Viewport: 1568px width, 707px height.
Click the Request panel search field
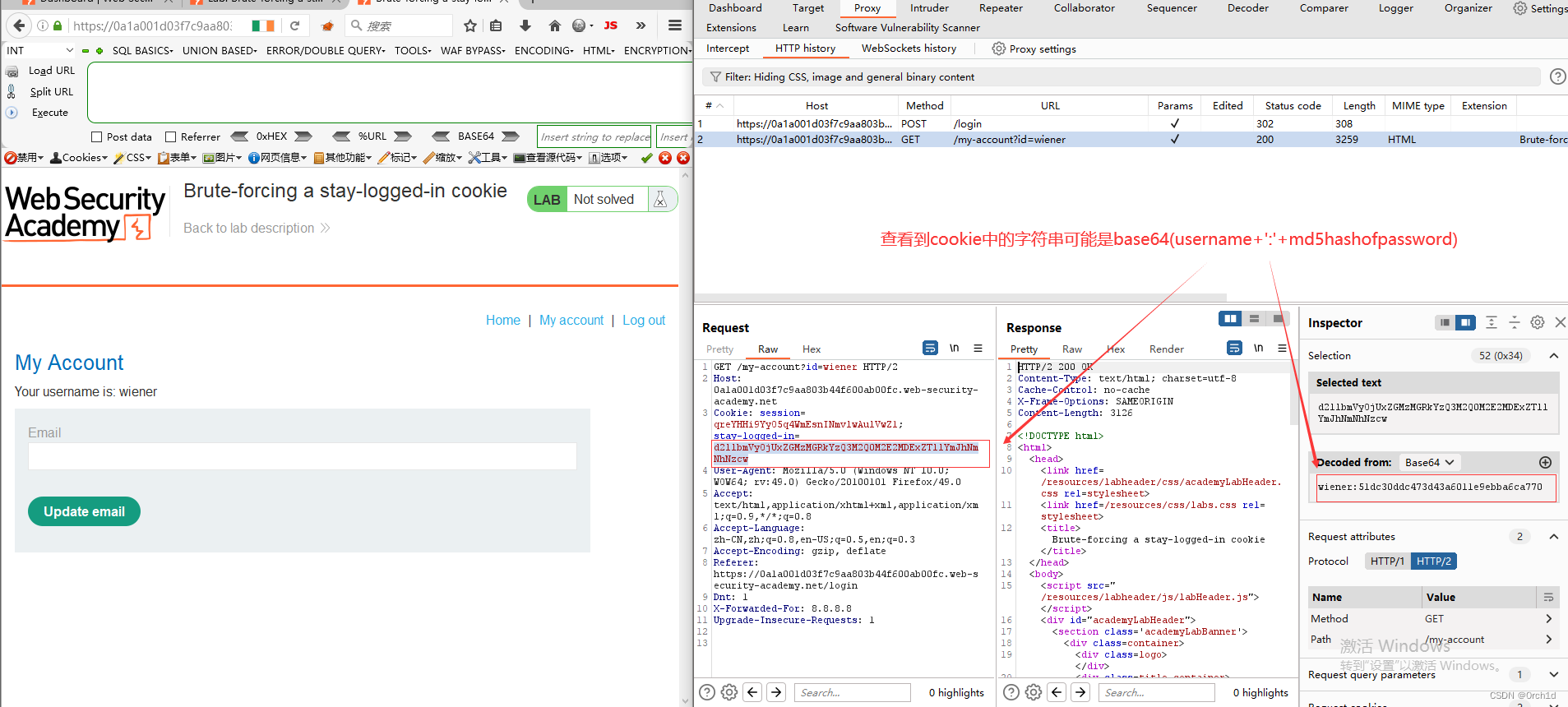coord(852,693)
